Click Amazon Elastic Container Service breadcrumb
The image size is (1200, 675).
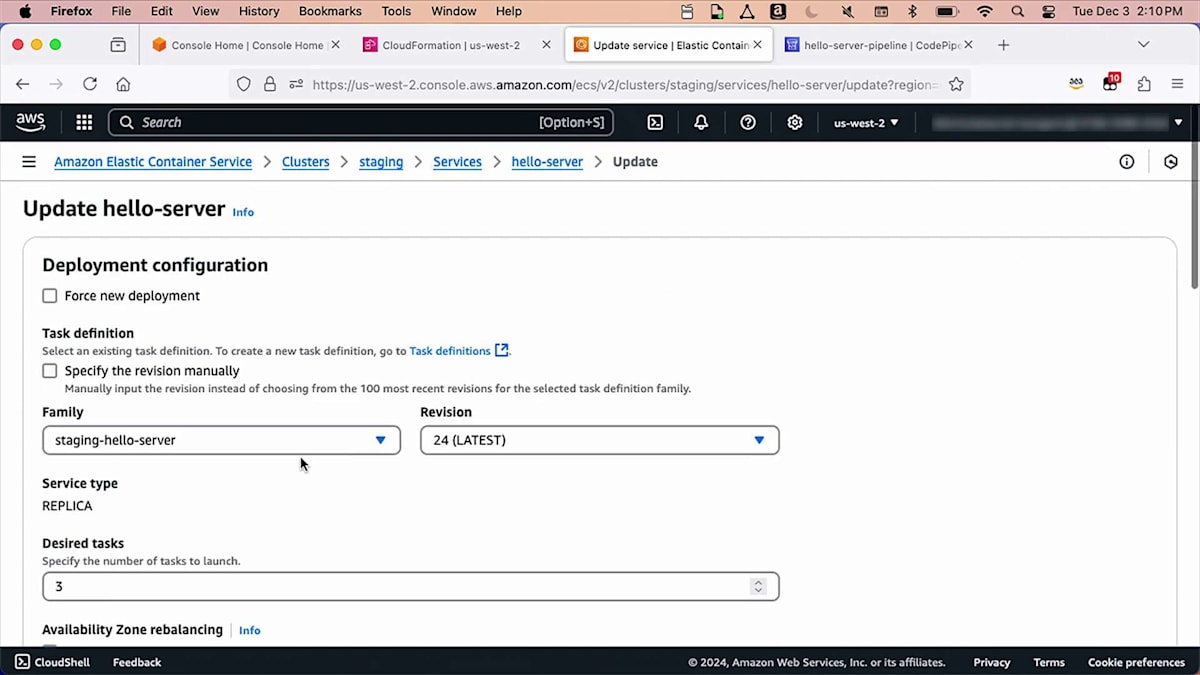153,162
